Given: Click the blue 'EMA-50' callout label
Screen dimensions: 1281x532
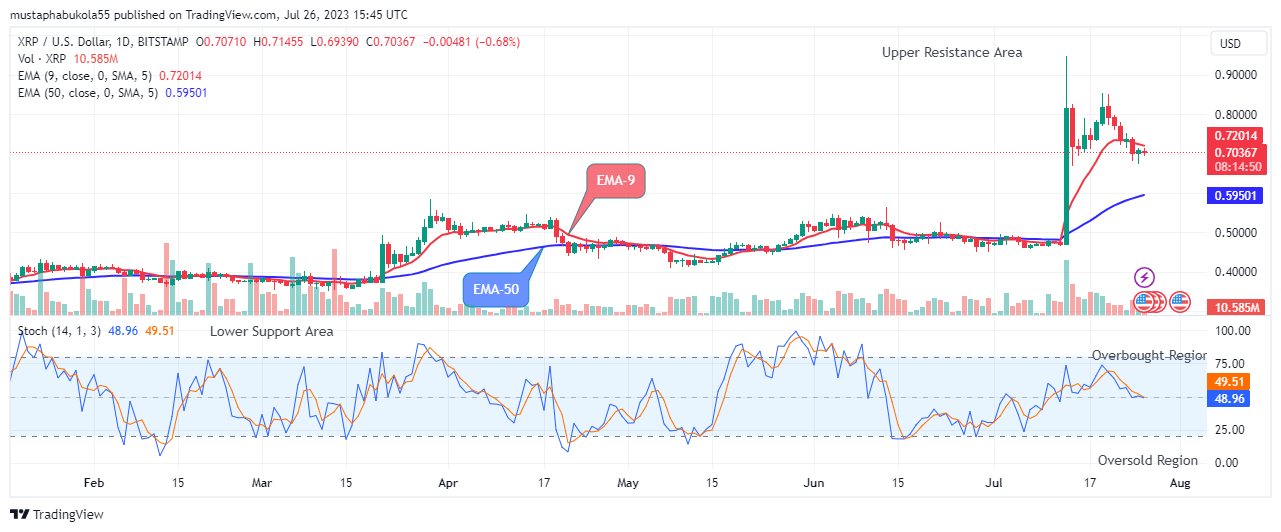Looking at the screenshot, I should [x=496, y=288].
